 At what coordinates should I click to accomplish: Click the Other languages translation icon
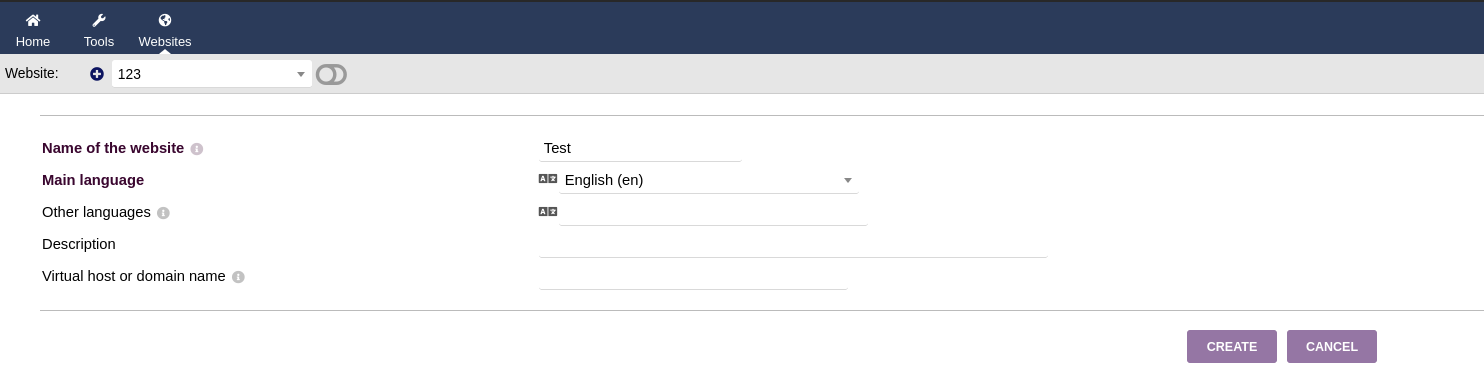tap(548, 211)
